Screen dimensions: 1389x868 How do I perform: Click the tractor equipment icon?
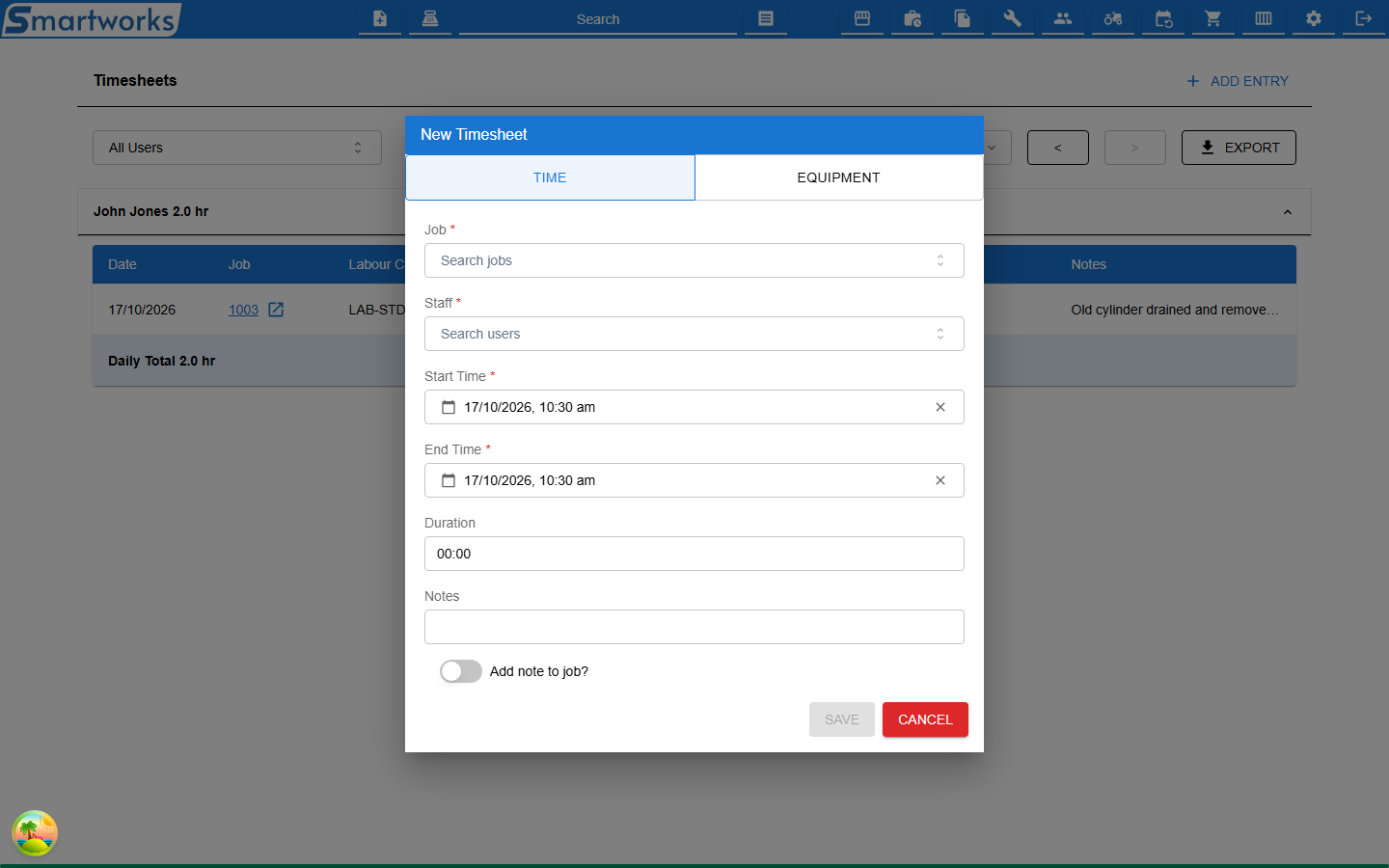pyautogui.click(x=1113, y=18)
